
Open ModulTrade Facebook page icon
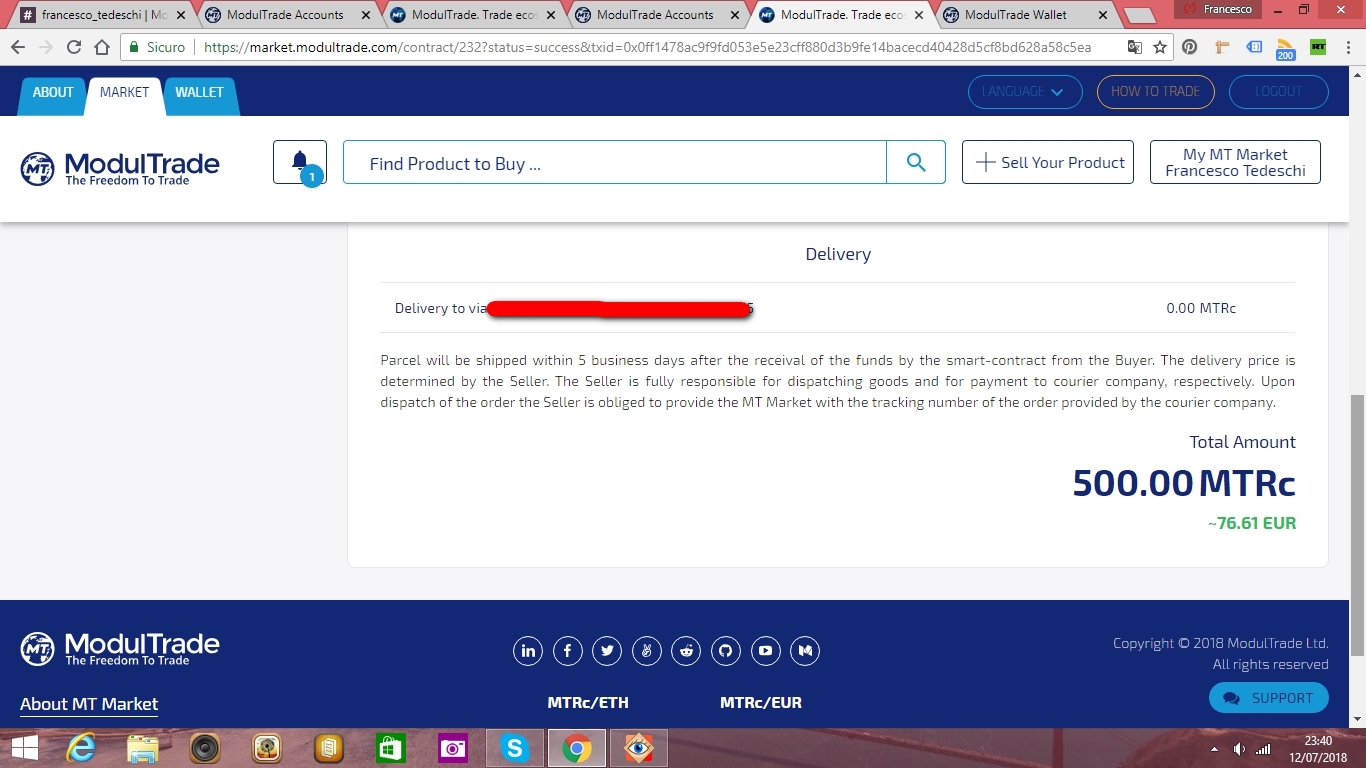pyautogui.click(x=568, y=651)
